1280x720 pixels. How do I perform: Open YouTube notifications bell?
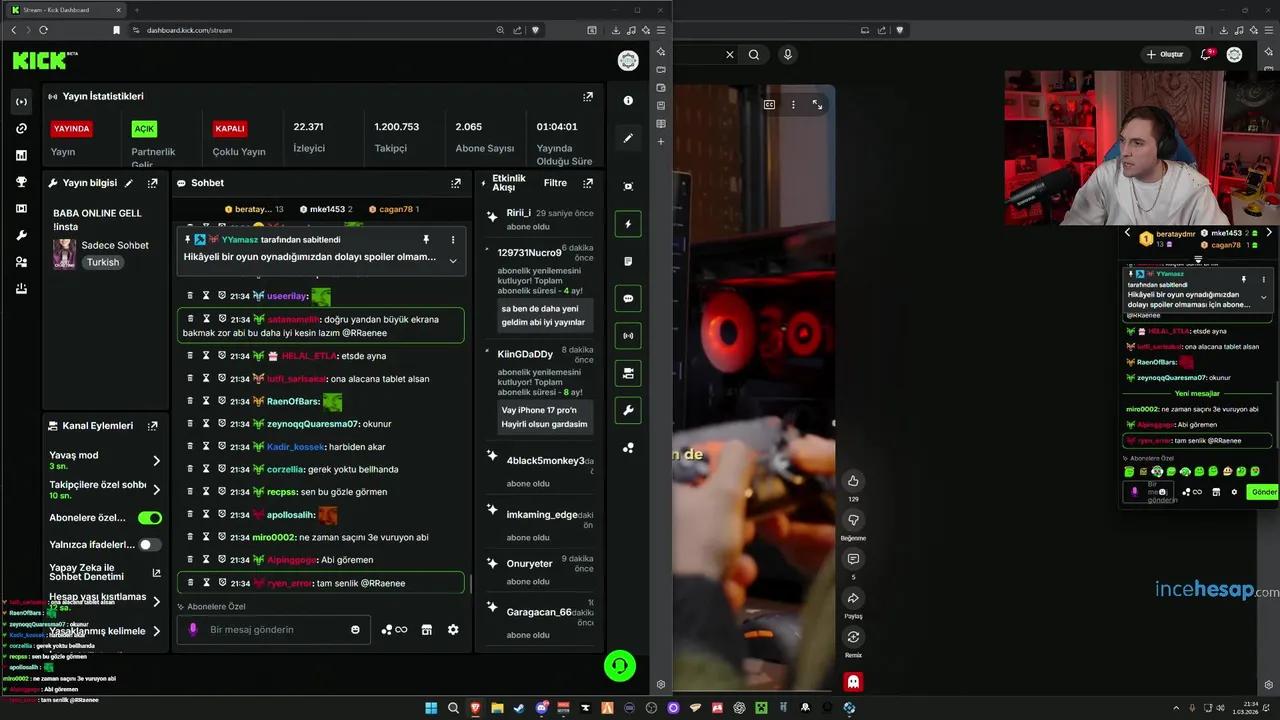pos(1206,55)
